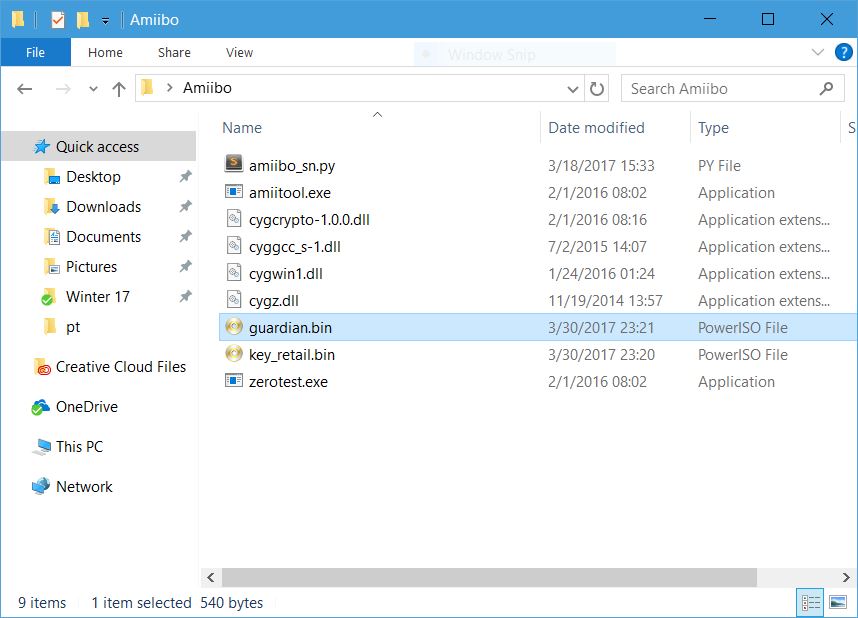
Task: Click the folder icon in the title bar
Action: [x=18, y=20]
